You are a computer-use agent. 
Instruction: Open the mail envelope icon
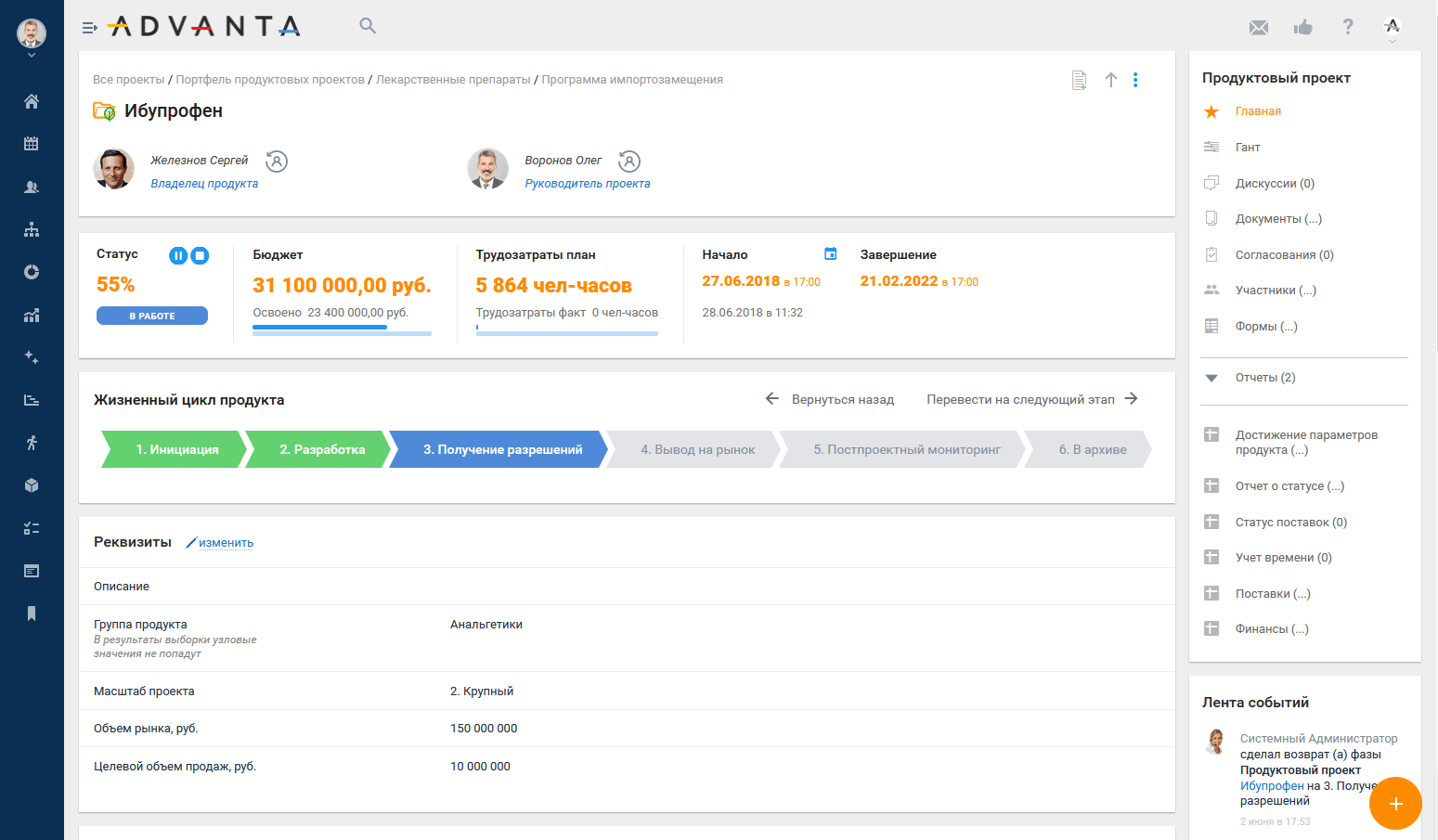[x=1259, y=28]
